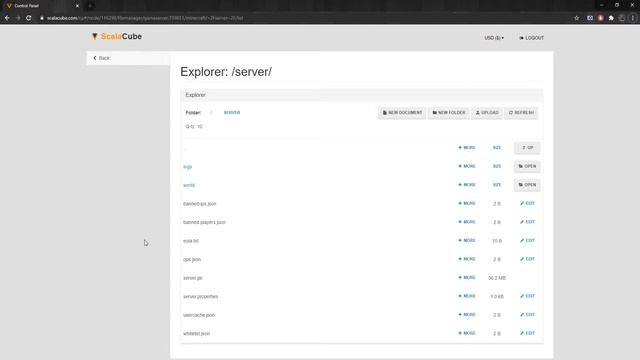Screen dimensions: 640x360
Task: Click the SERVER breadcrumb link
Action: coord(232,113)
